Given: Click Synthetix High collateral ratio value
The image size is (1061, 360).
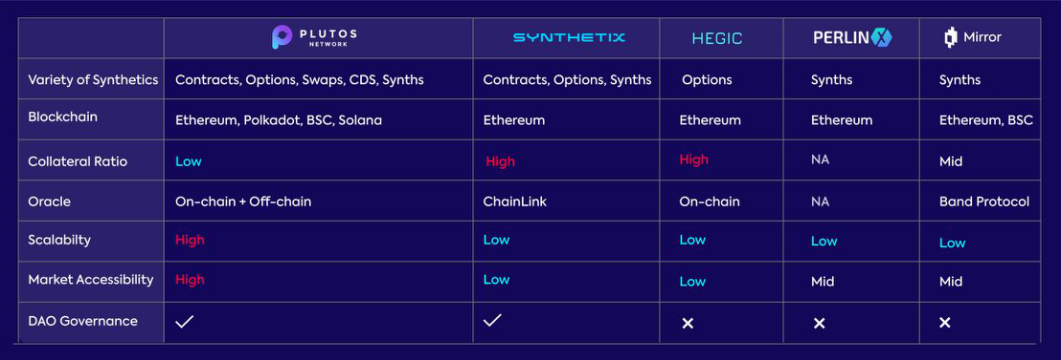Looking at the screenshot, I should click(500, 161).
